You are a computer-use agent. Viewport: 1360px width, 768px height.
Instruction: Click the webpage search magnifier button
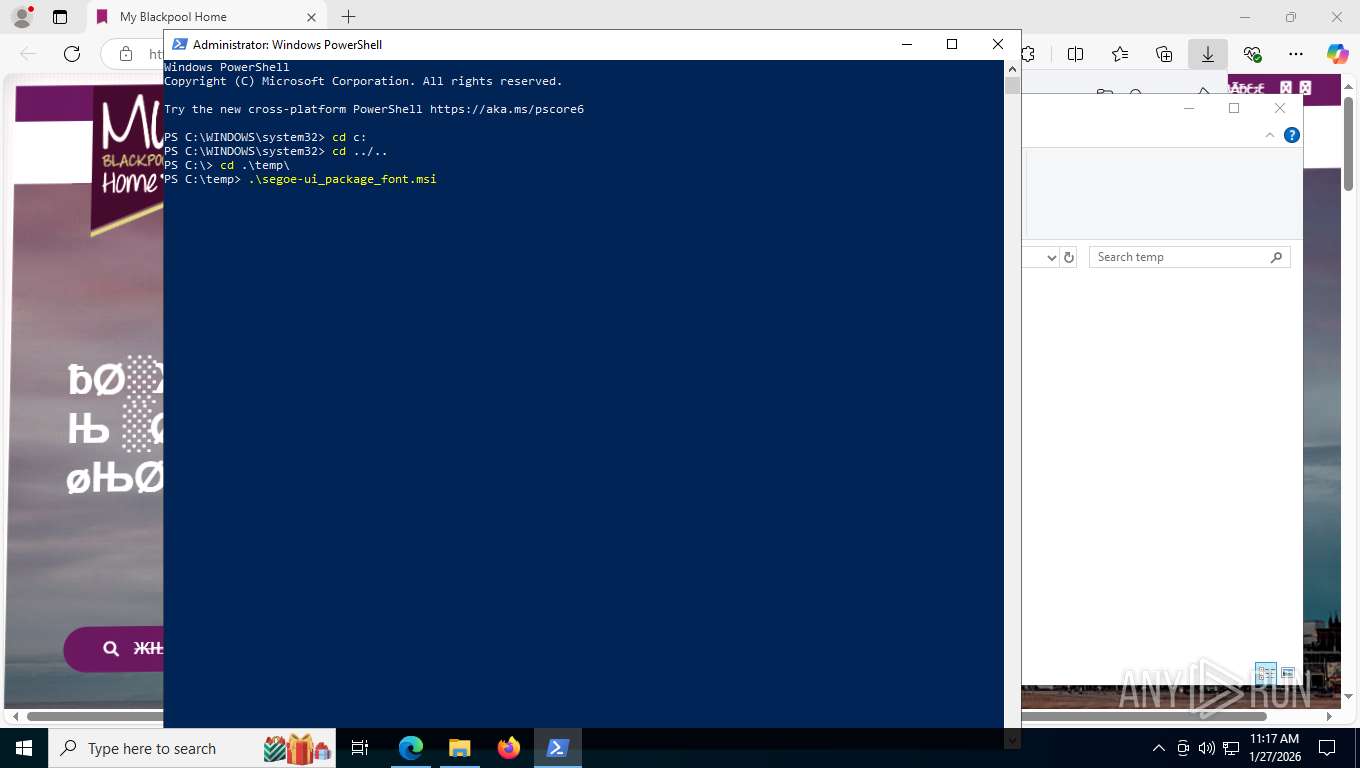click(x=111, y=649)
